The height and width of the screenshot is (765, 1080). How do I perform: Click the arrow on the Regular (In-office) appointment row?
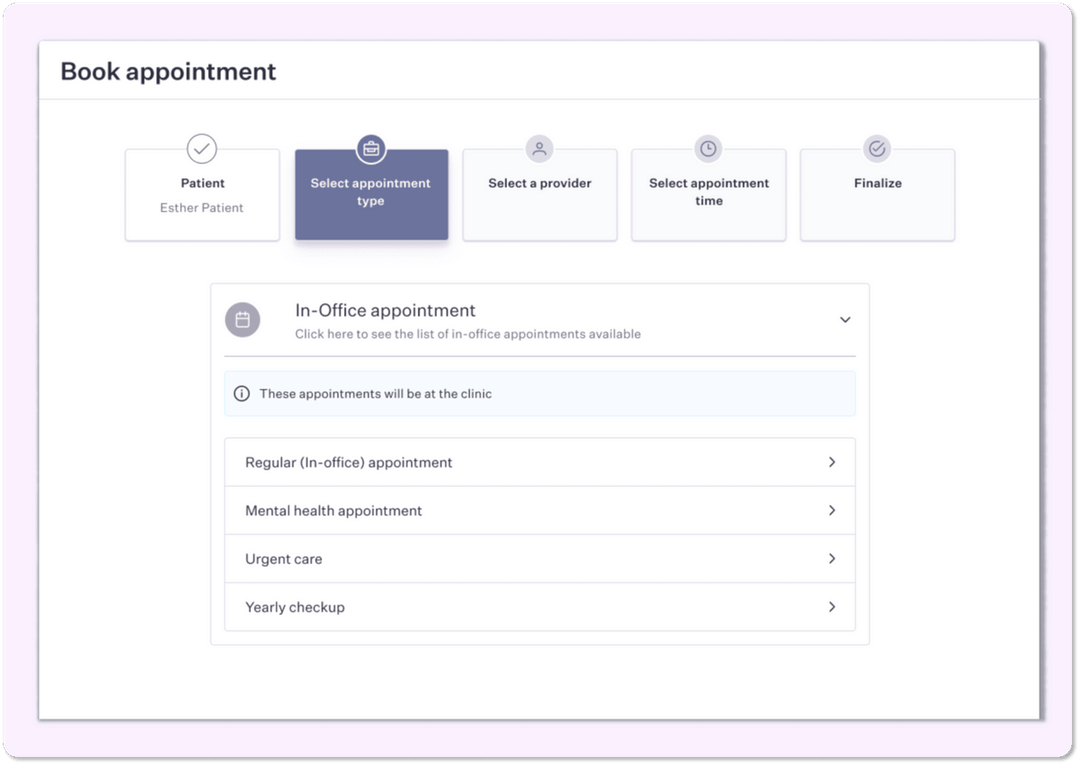[831, 462]
